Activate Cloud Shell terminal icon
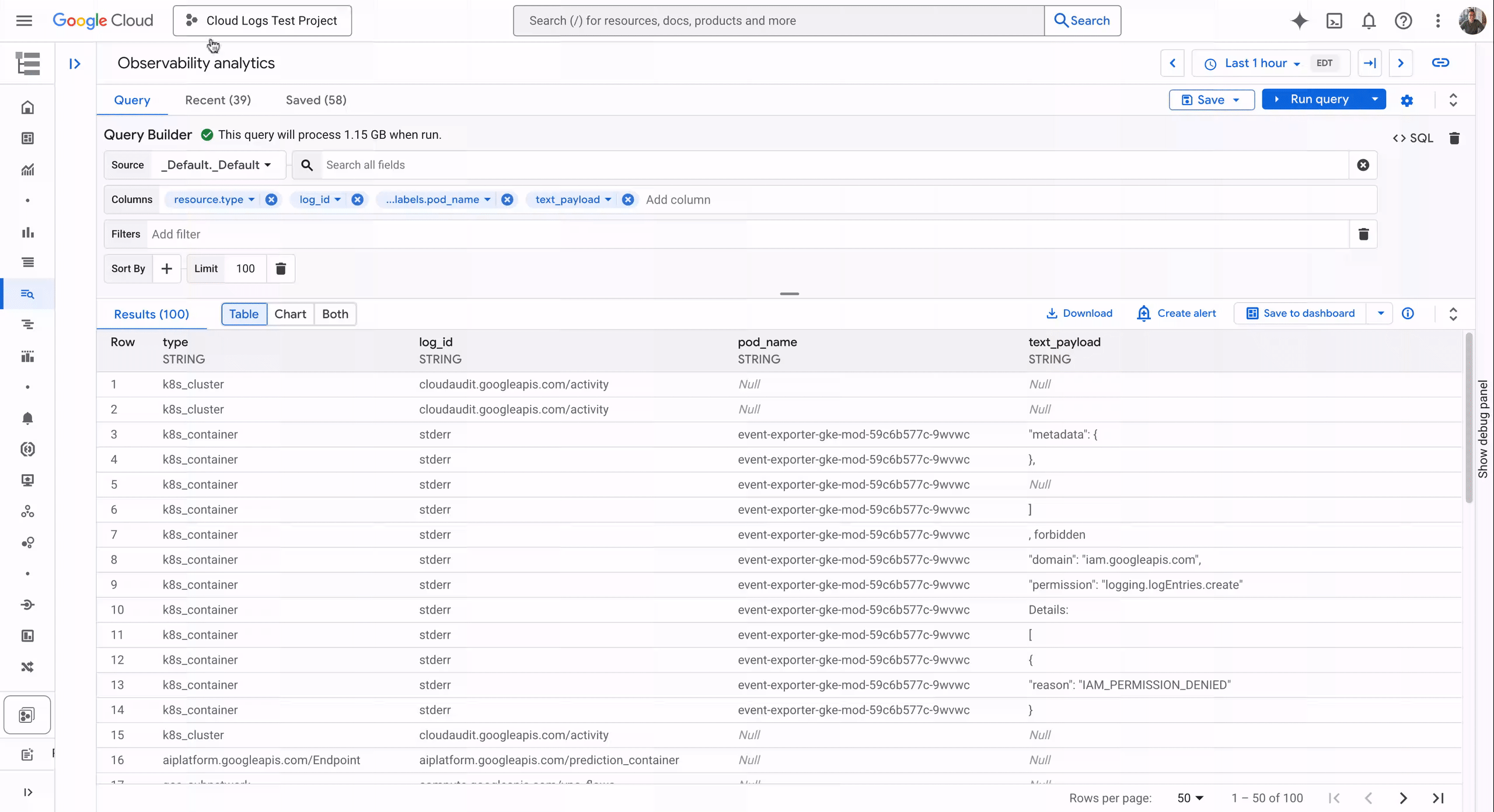This screenshot has width=1494, height=812. (x=1334, y=21)
